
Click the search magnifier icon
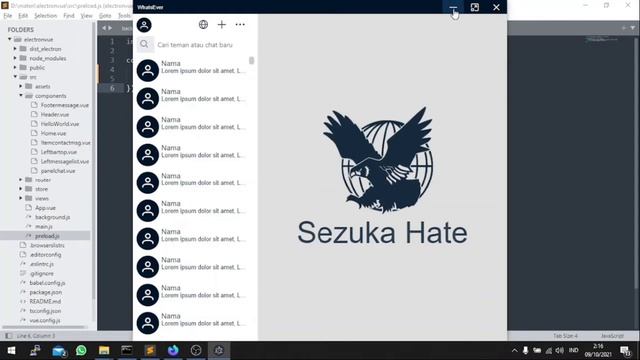[144, 44]
